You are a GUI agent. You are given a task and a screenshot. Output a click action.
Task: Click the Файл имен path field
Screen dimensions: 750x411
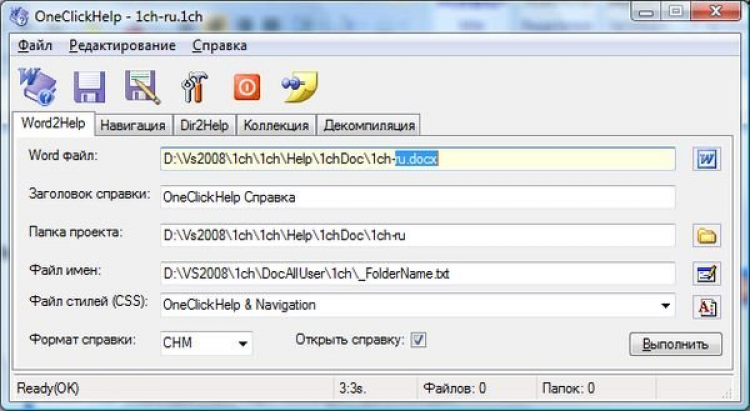pos(418,274)
